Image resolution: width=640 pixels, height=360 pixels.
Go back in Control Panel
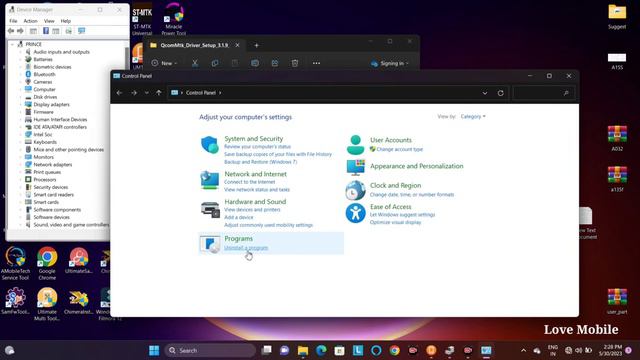pos(119,93)
